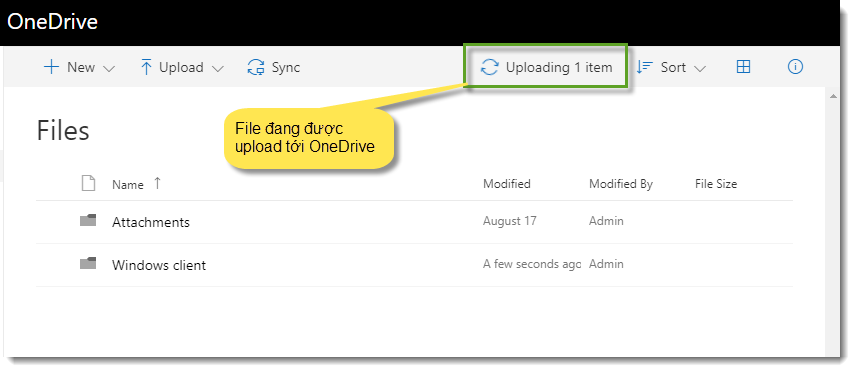The image size is (855, 372).
Task: Click the file type column icon
Action: (x=88, y=183)
